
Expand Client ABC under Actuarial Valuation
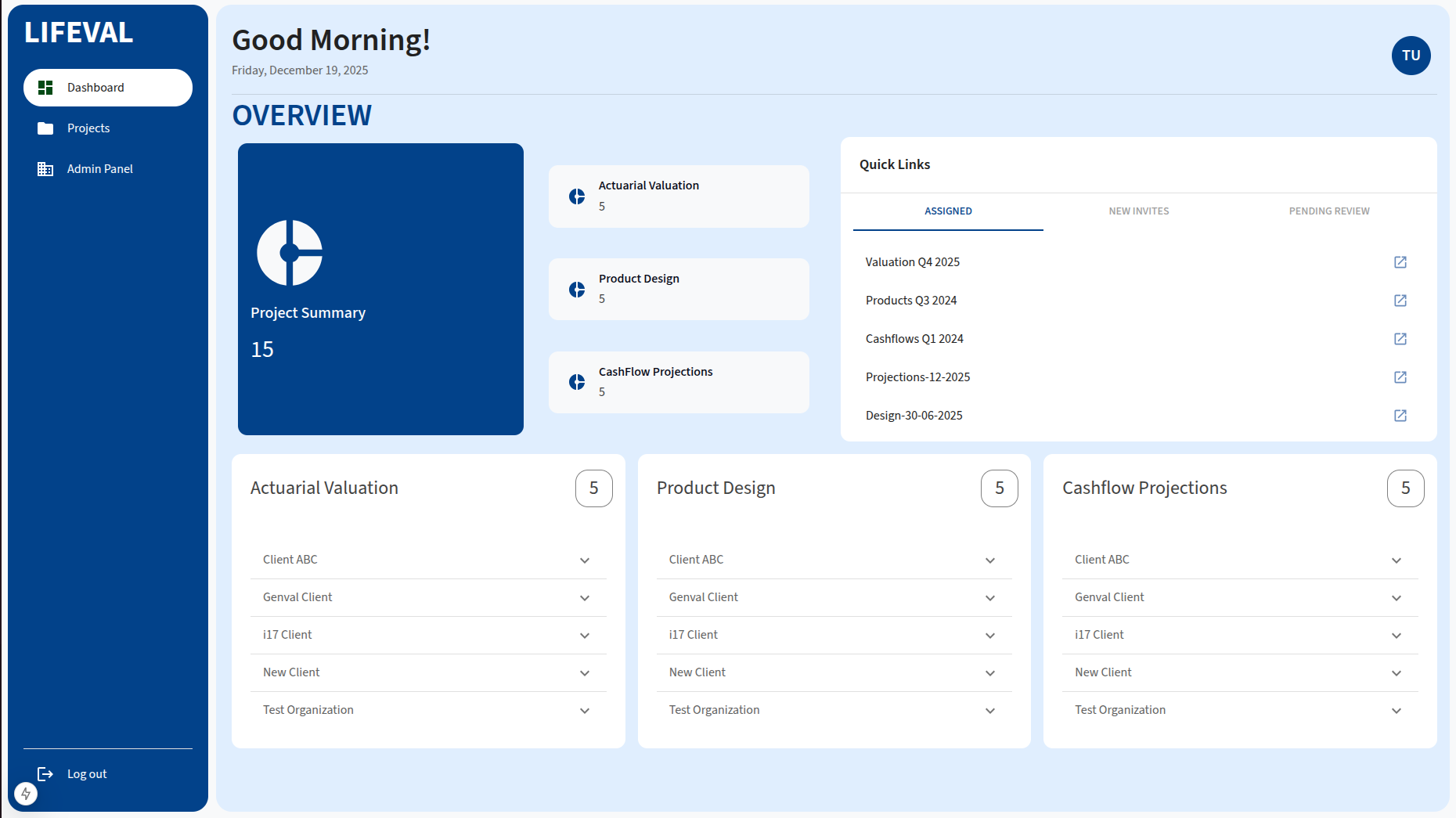(x=585, y=560)
